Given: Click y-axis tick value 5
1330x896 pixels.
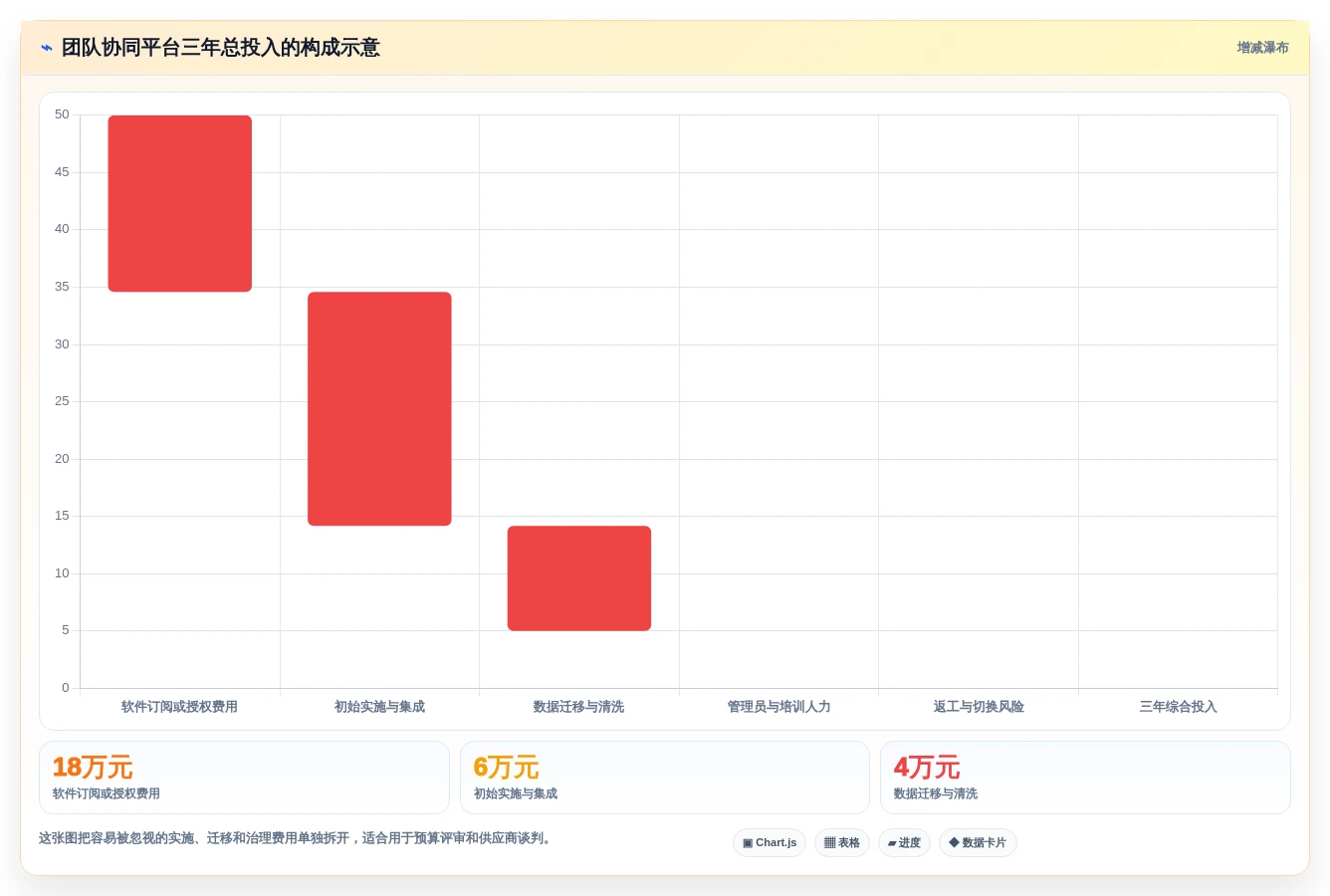Looking at the screenshot, I should (x=66, y=630).
